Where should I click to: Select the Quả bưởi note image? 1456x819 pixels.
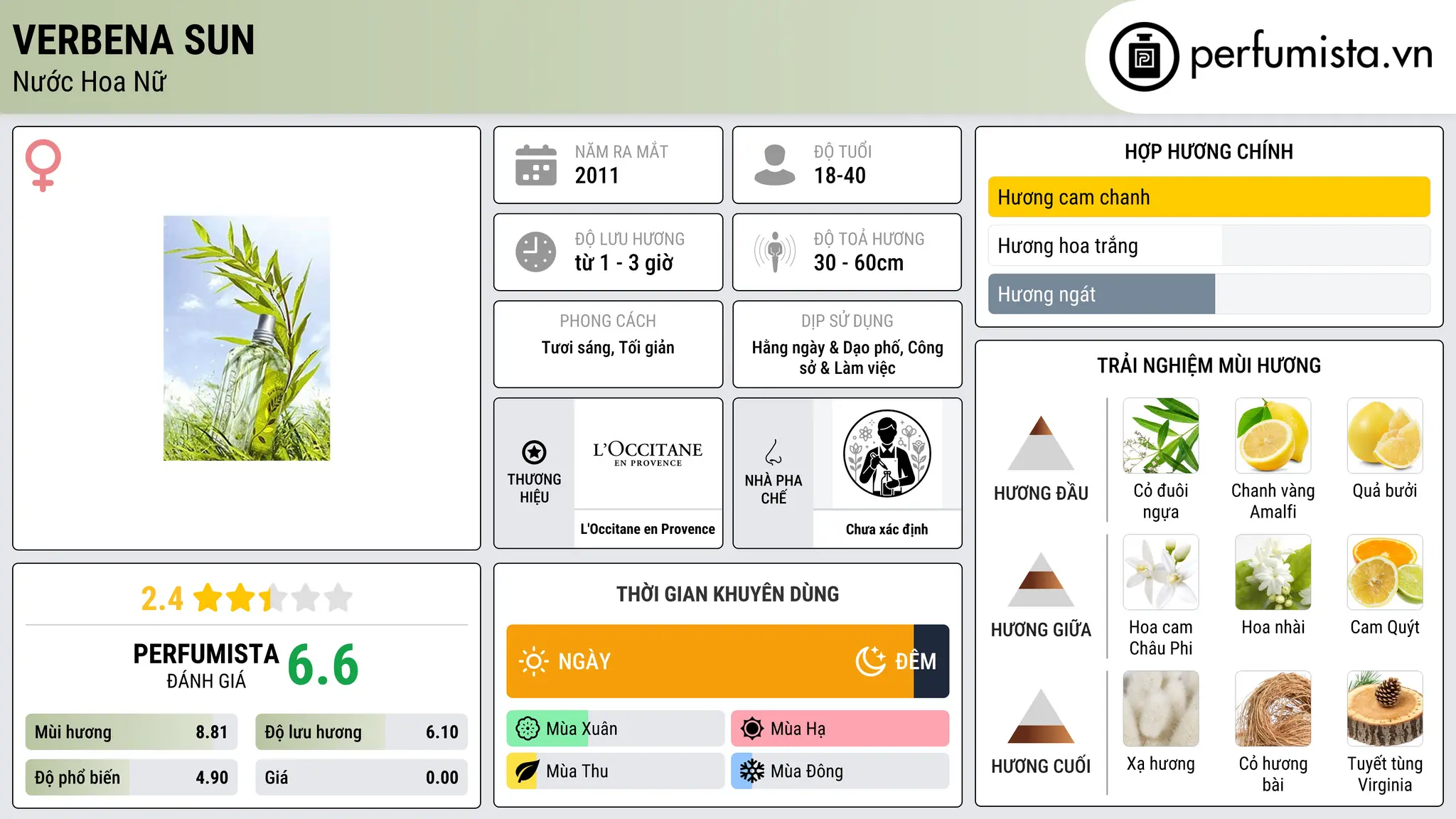(1385, 436)
